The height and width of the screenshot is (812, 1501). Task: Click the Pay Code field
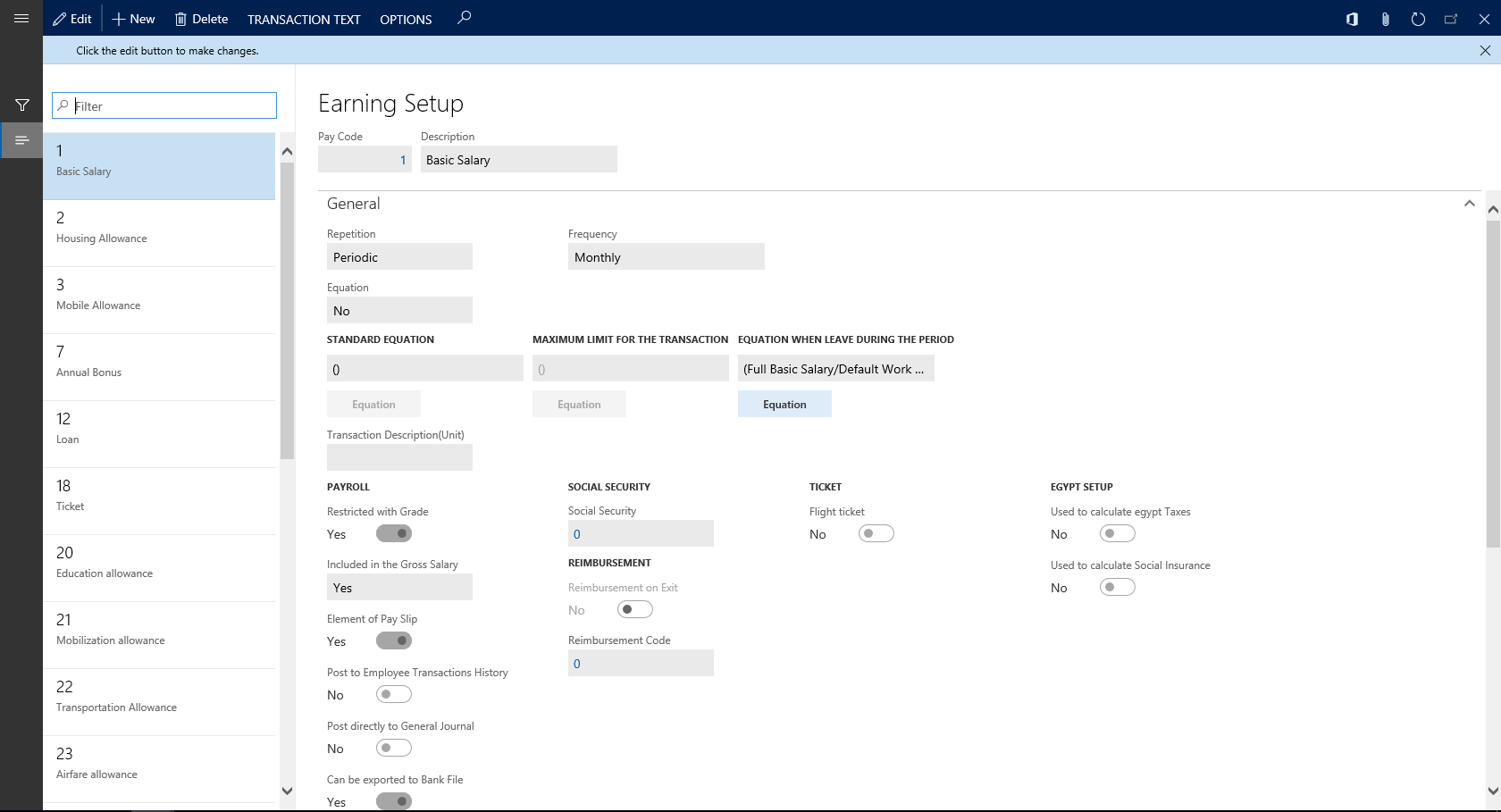coord(365,160)
